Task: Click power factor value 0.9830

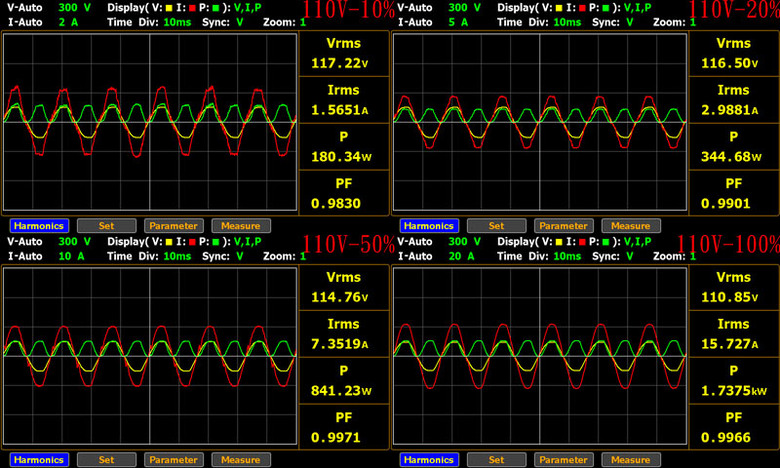Action: [x=336, y=203]
